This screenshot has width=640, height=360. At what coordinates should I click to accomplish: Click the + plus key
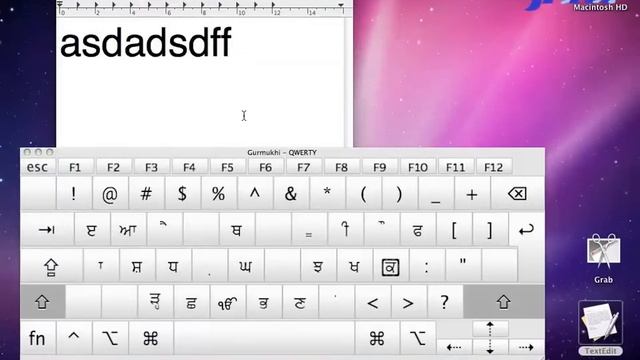point(472,194)
